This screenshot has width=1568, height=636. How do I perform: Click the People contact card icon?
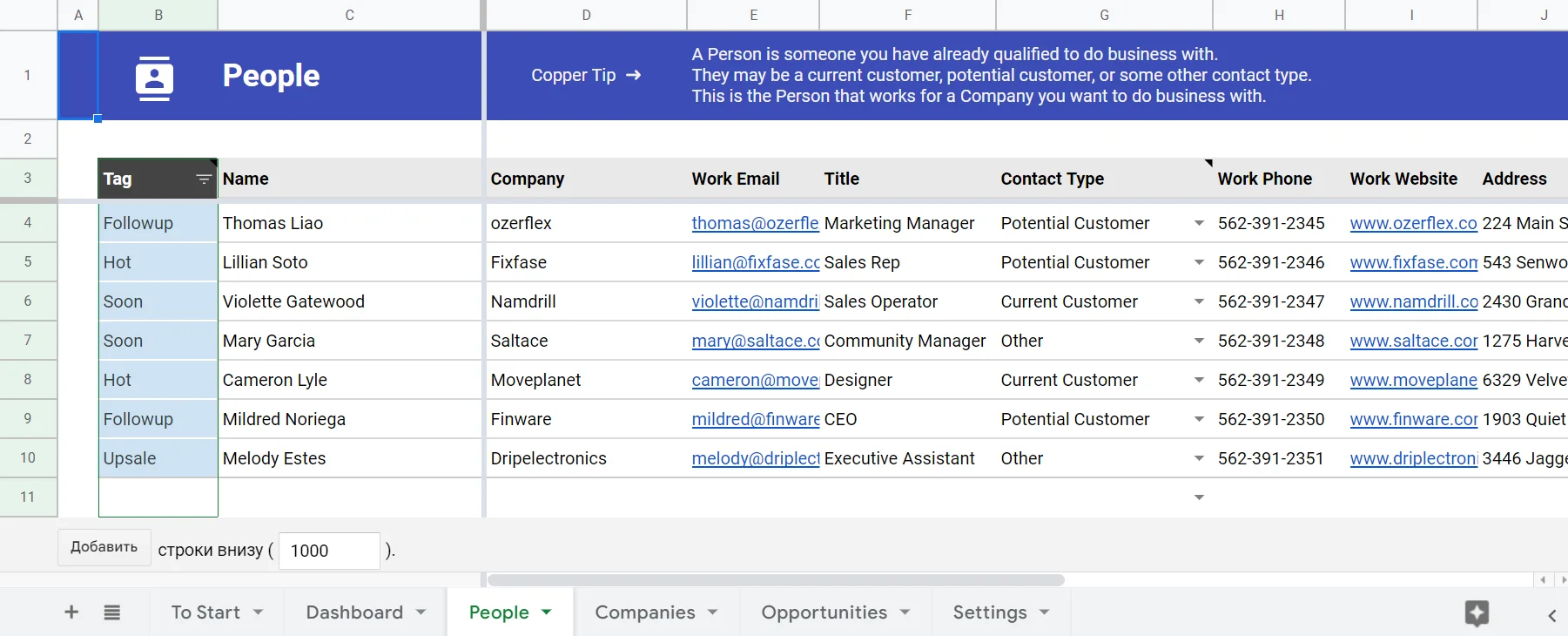coord(154,78)
